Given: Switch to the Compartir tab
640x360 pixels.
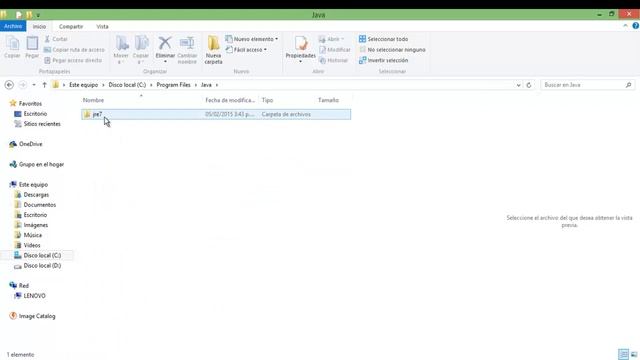Looking at the screenshot, I should [x=71, y=26].
